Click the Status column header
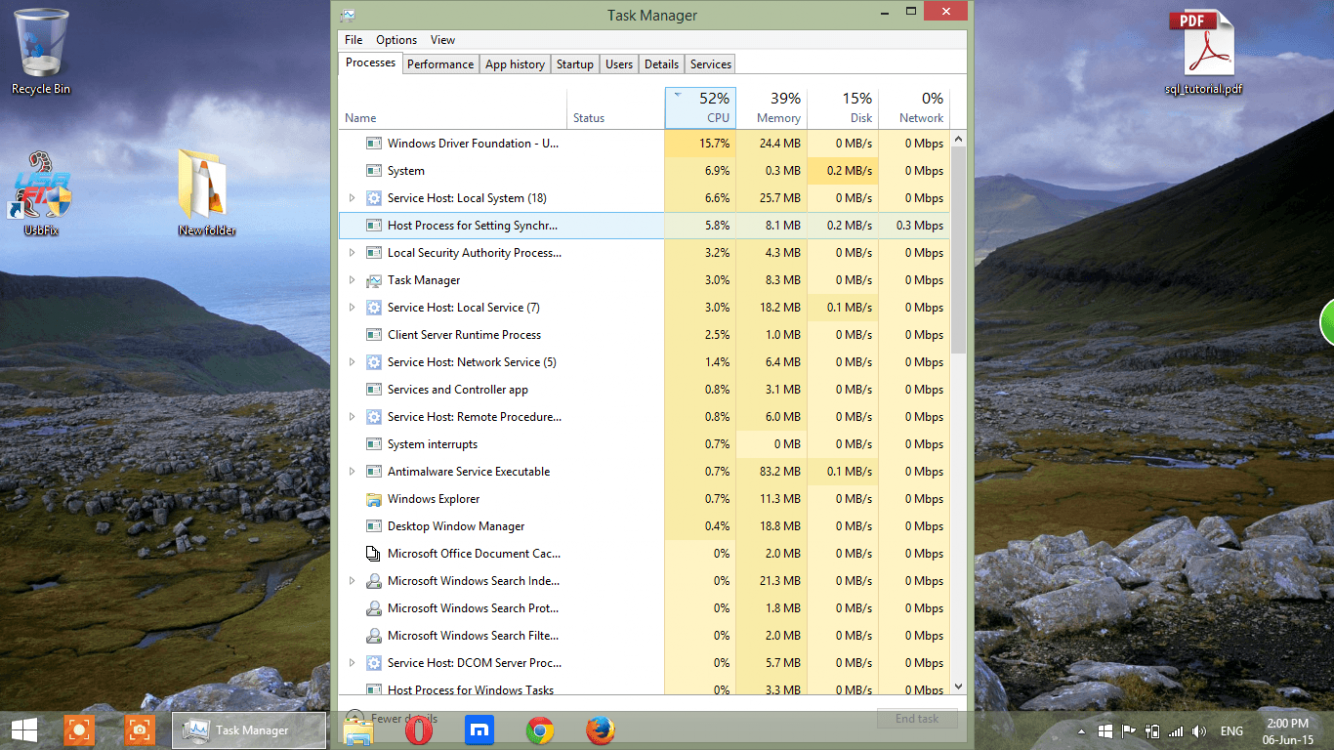 pos(616,108)
